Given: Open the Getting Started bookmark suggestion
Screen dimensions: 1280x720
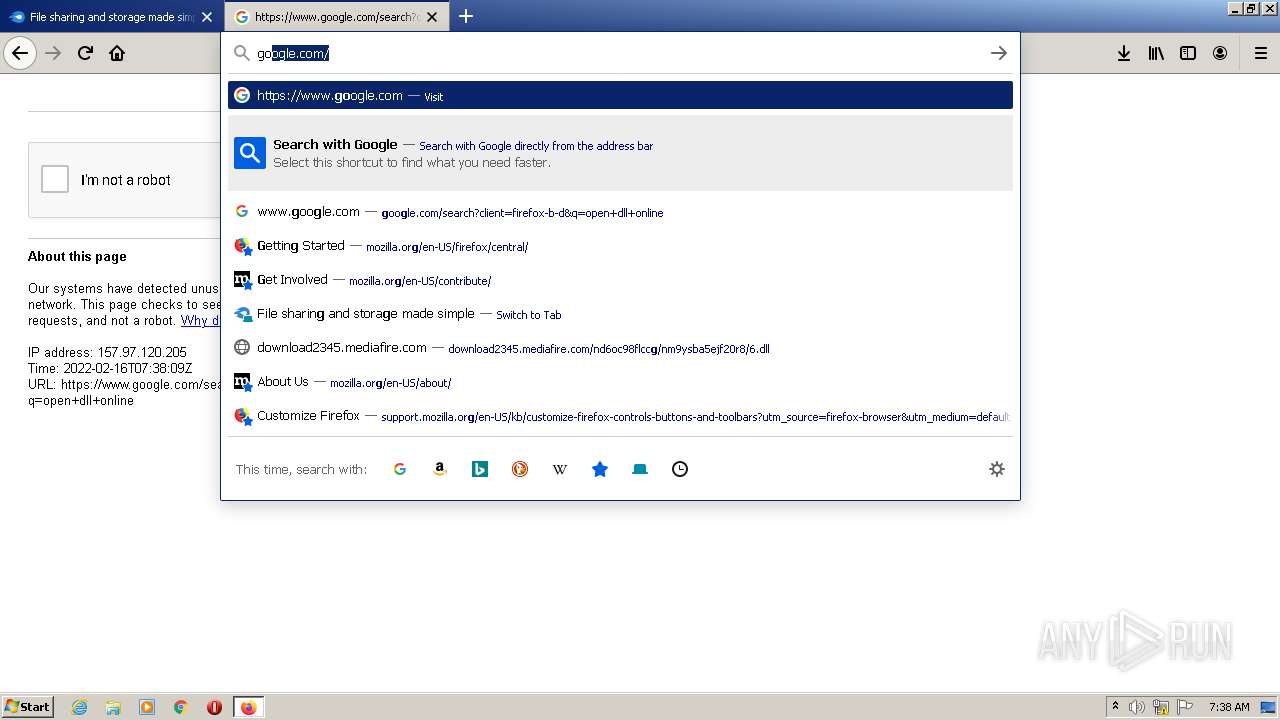Looking at the screenshot, I should click(x=620, y=246).
